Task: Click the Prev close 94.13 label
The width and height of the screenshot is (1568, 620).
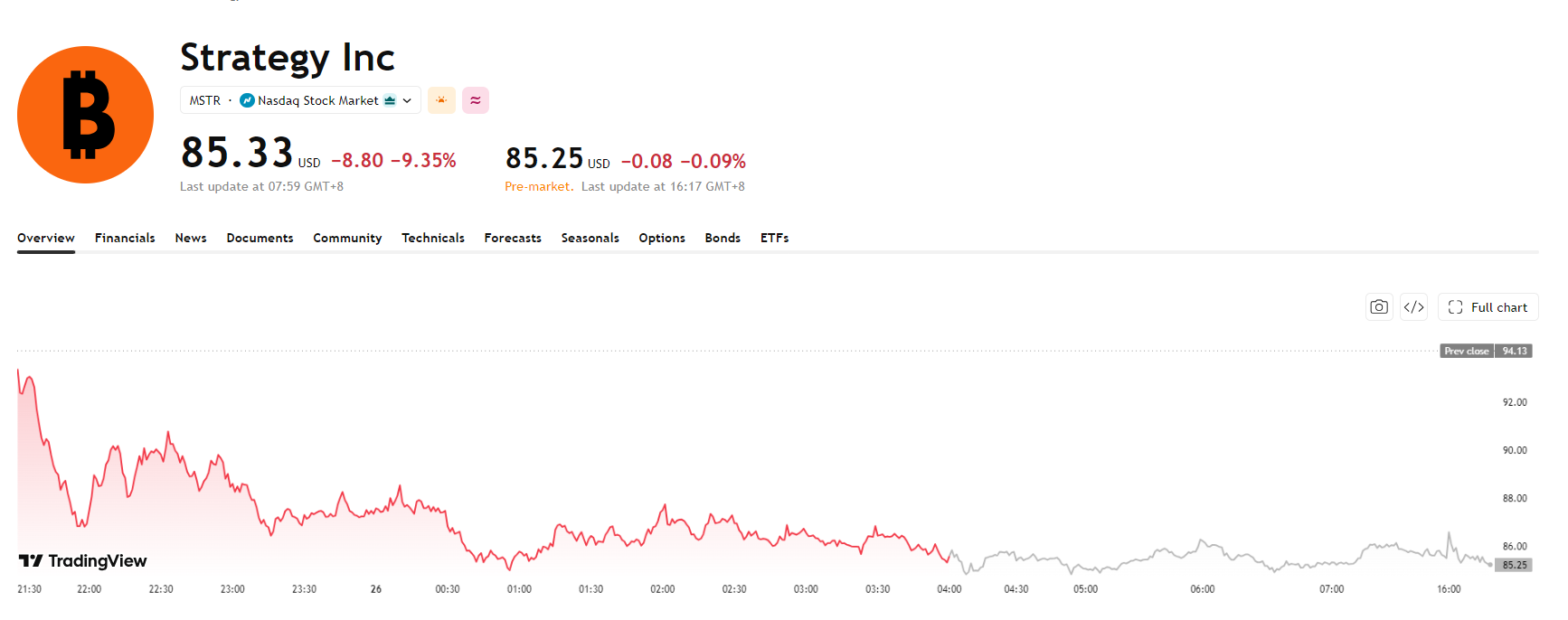Action: [x=1486, y=351]
